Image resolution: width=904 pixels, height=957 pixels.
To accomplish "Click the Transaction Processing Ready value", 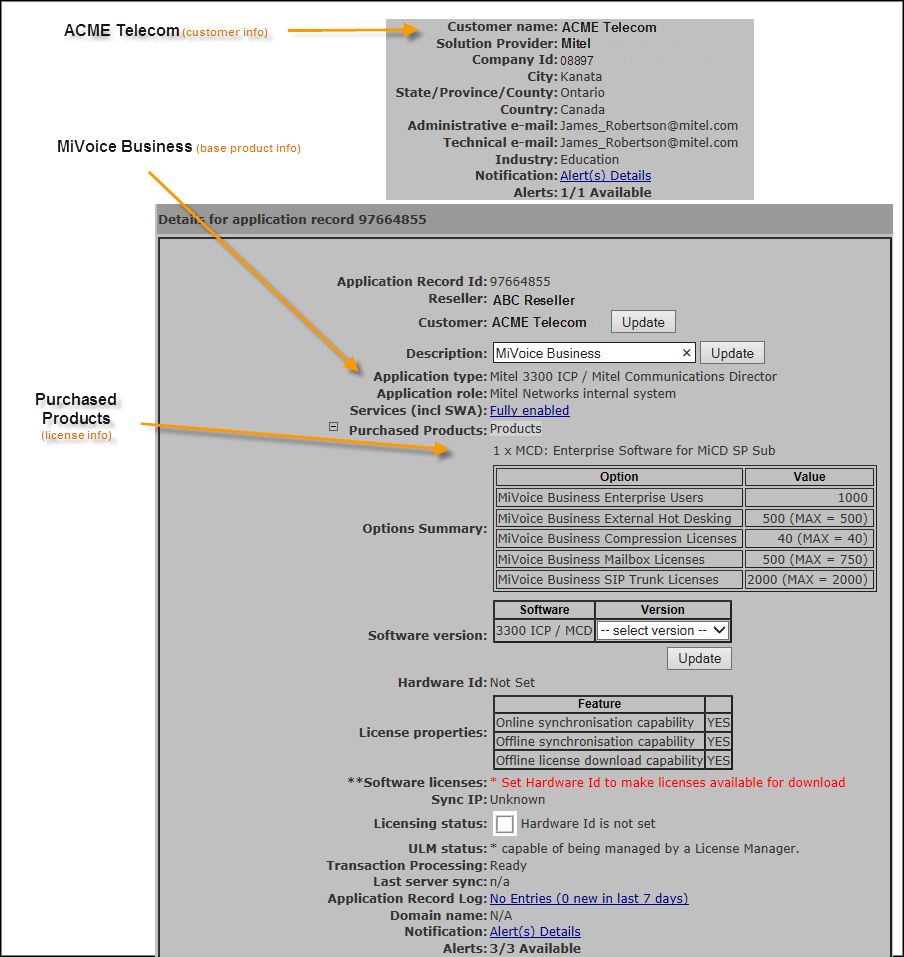I will pyautogui.click(x=508, y=865).
